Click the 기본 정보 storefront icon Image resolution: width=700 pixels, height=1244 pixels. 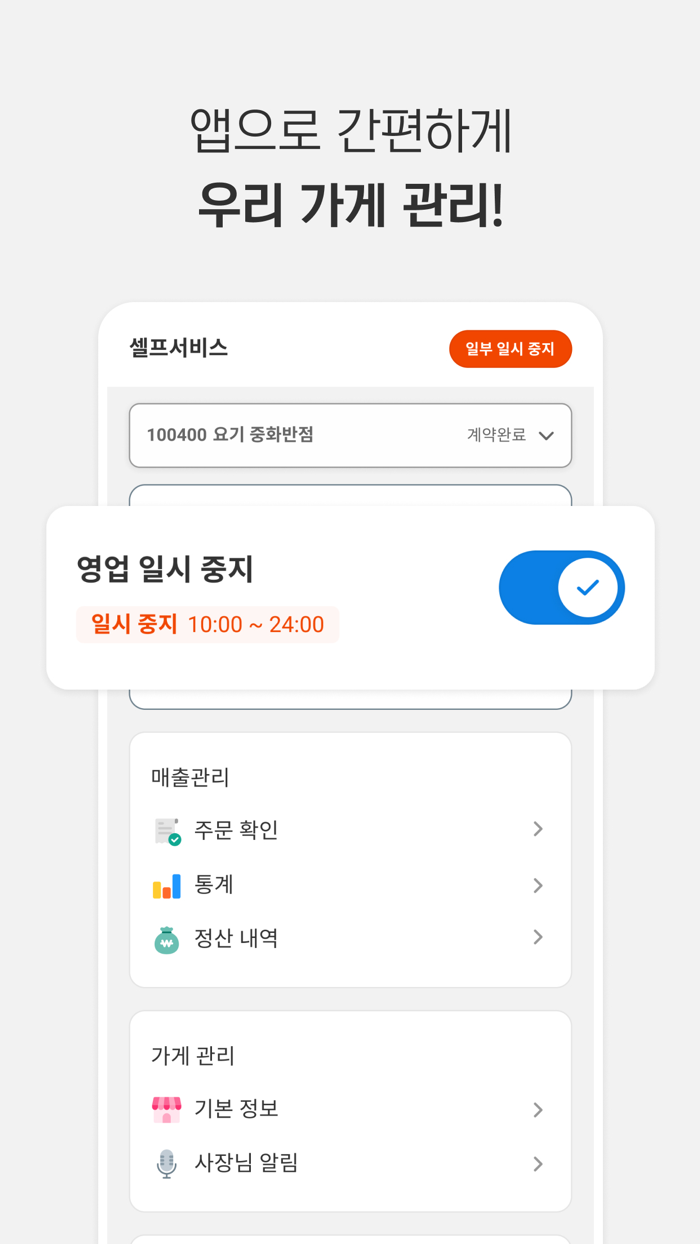(166, 1109)
